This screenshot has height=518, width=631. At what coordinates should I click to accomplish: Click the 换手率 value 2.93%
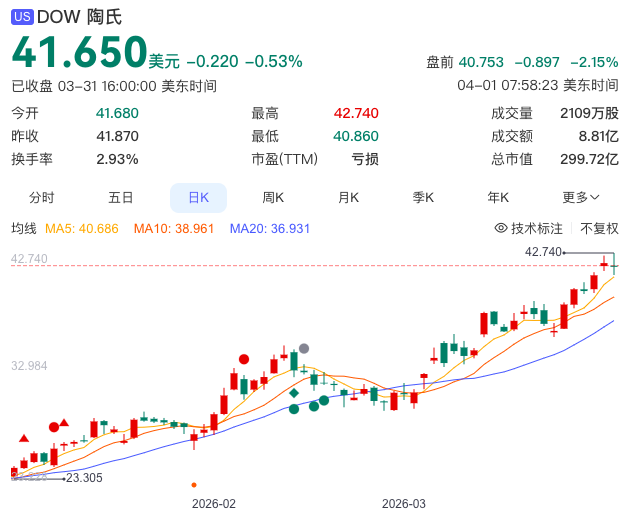click(x=117, y=159)
